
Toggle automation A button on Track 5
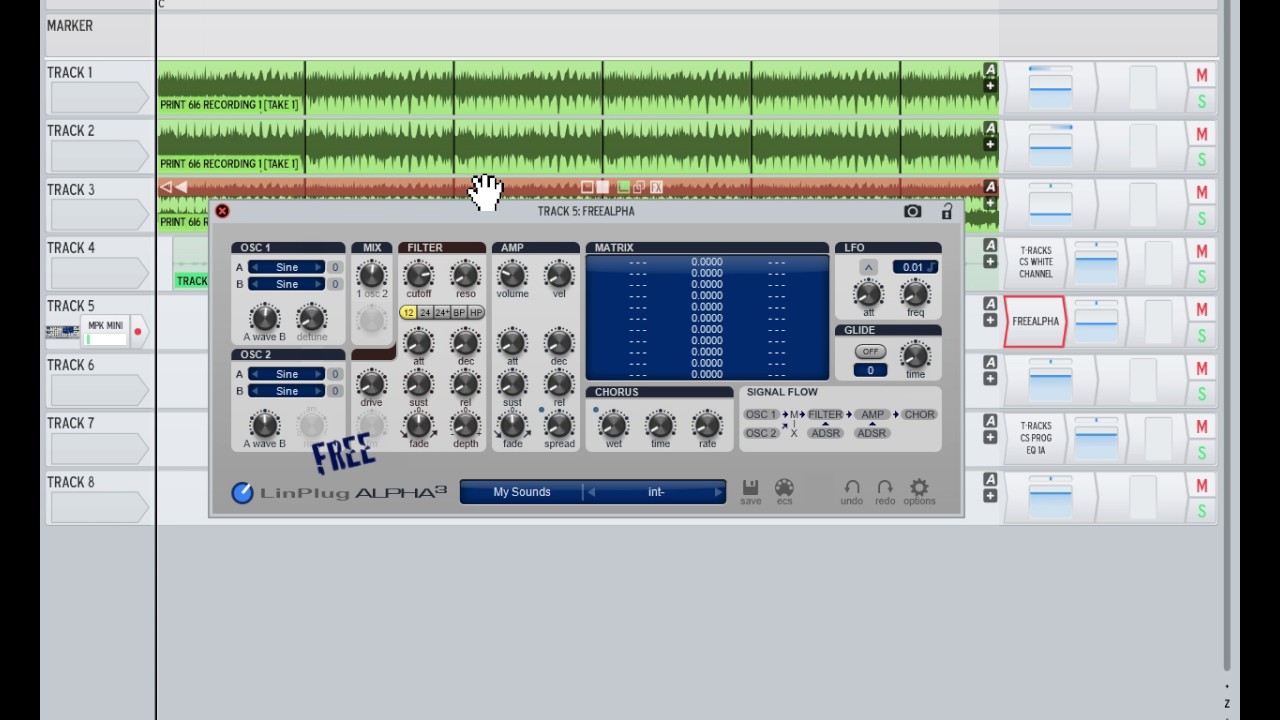pos(990,304)
